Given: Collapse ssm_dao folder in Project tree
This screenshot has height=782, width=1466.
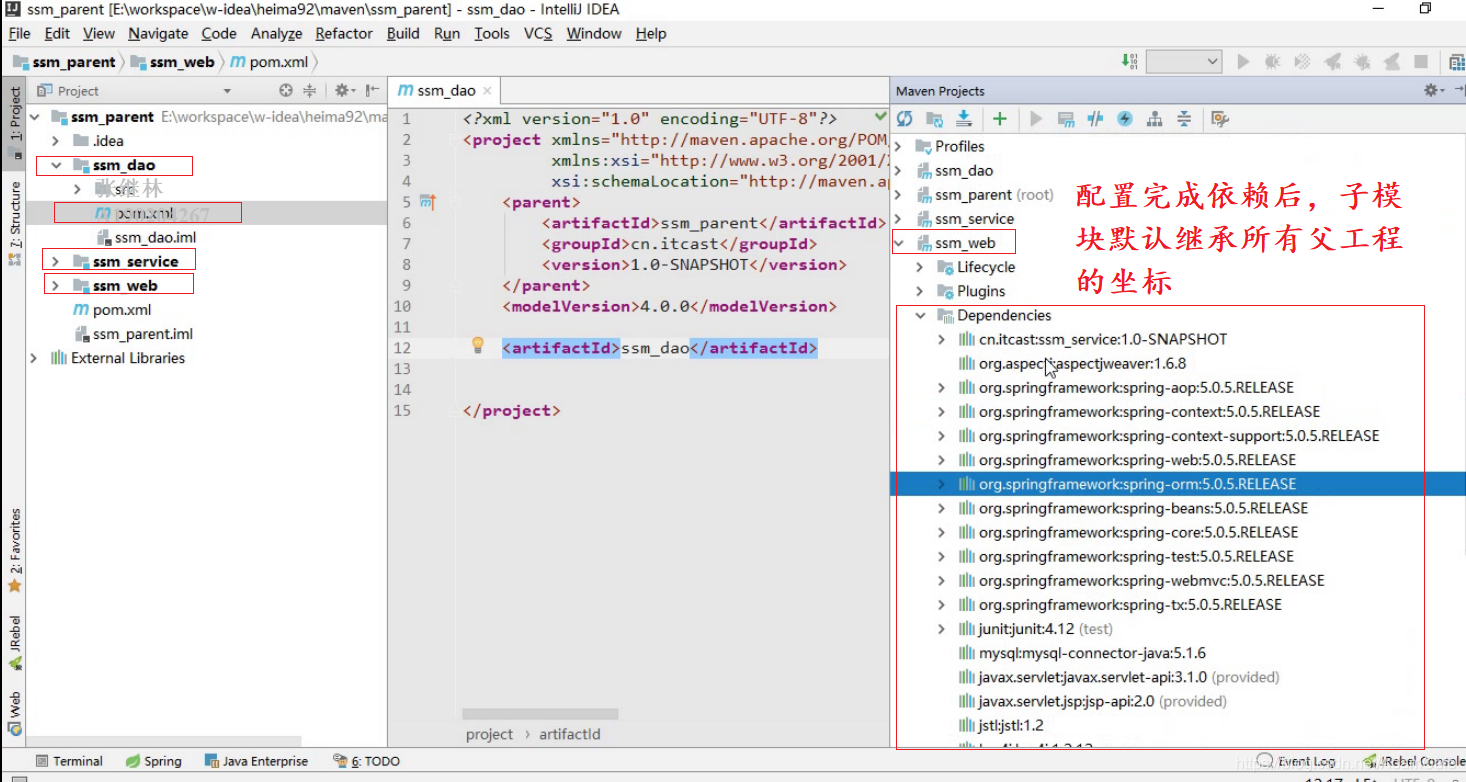Looking at the screenshot, I should point(56,165).
